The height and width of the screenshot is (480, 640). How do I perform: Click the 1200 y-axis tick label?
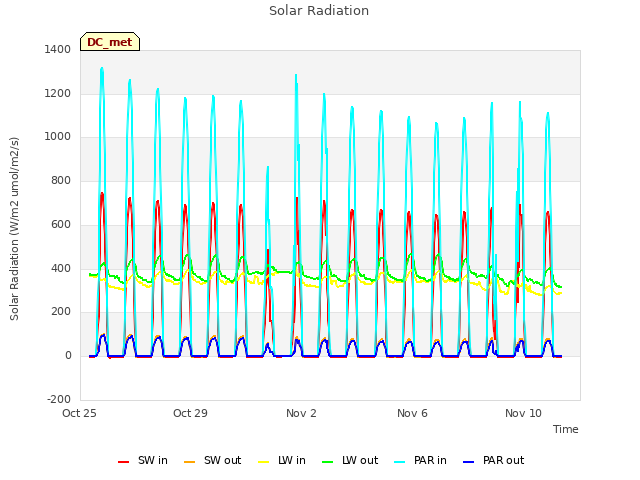pyautogui.click(x=58, y=93)
